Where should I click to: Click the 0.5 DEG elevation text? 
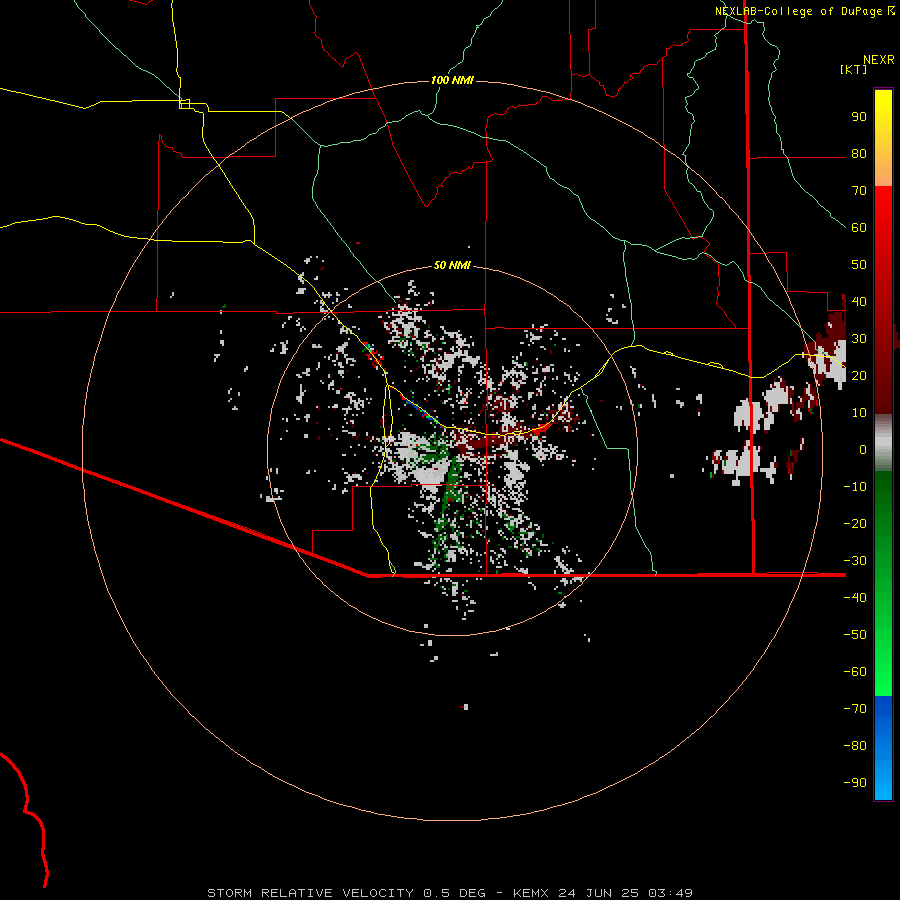(453, 893)
